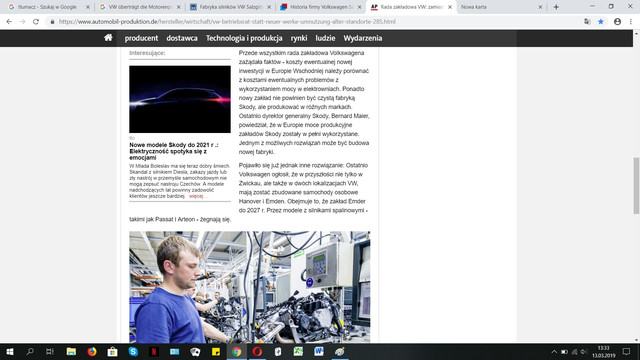This screenshot has height=360, width=640.
Task: Open a new browser tab with plus button
Action: coord(556,7)
